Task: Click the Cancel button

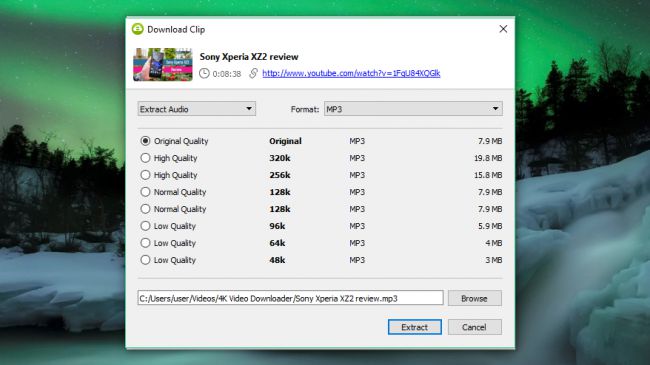Action: pyautogui.click(x=475, y=327)
